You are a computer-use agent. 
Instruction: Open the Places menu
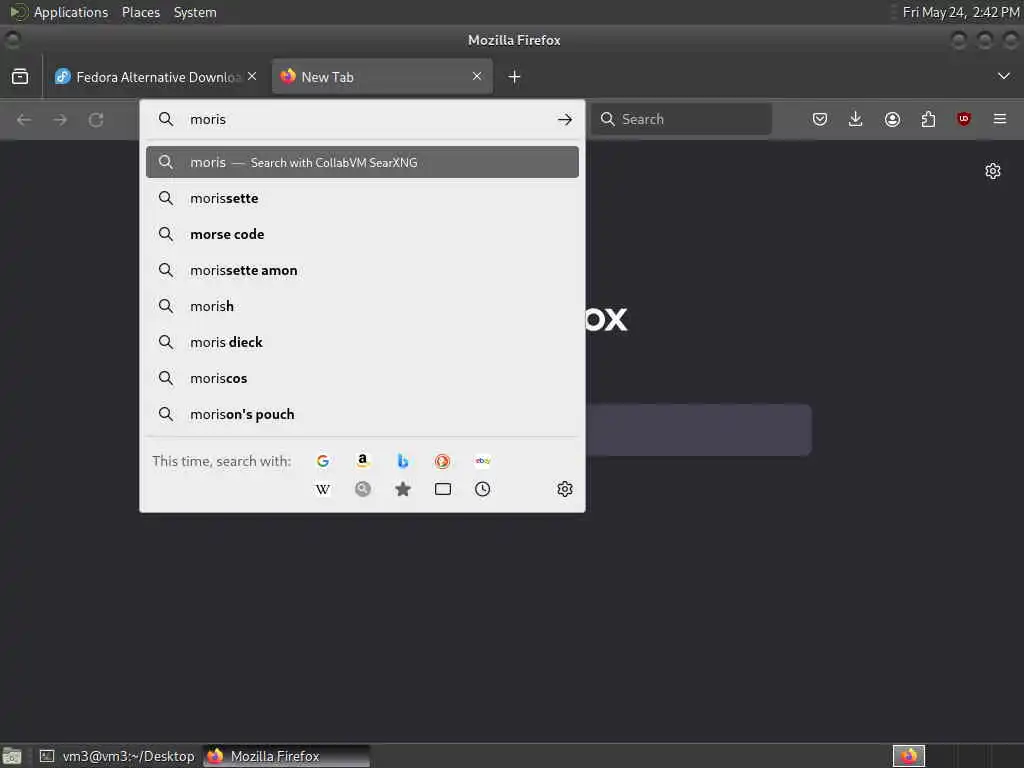click(140, 12)
